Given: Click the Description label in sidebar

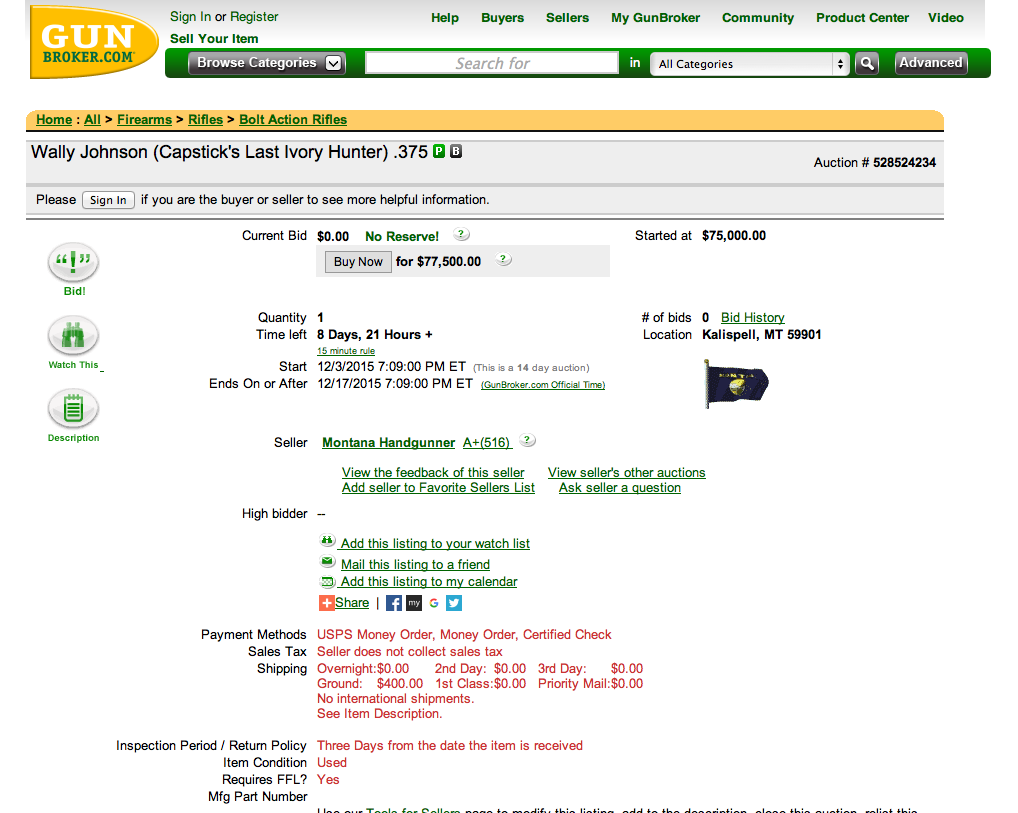Looking at the screenshot, I should point(73,438).
